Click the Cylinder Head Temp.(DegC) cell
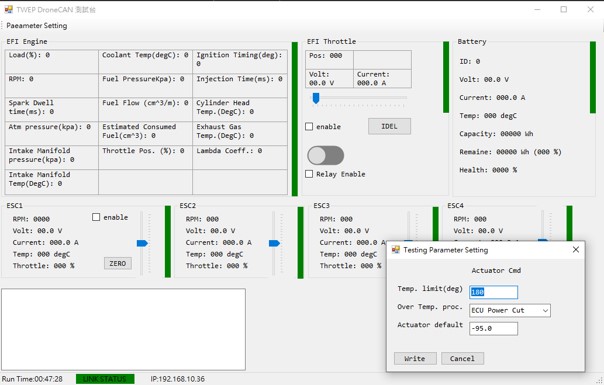This screenshot has height=385, width=604. click(x=240, y=109)
